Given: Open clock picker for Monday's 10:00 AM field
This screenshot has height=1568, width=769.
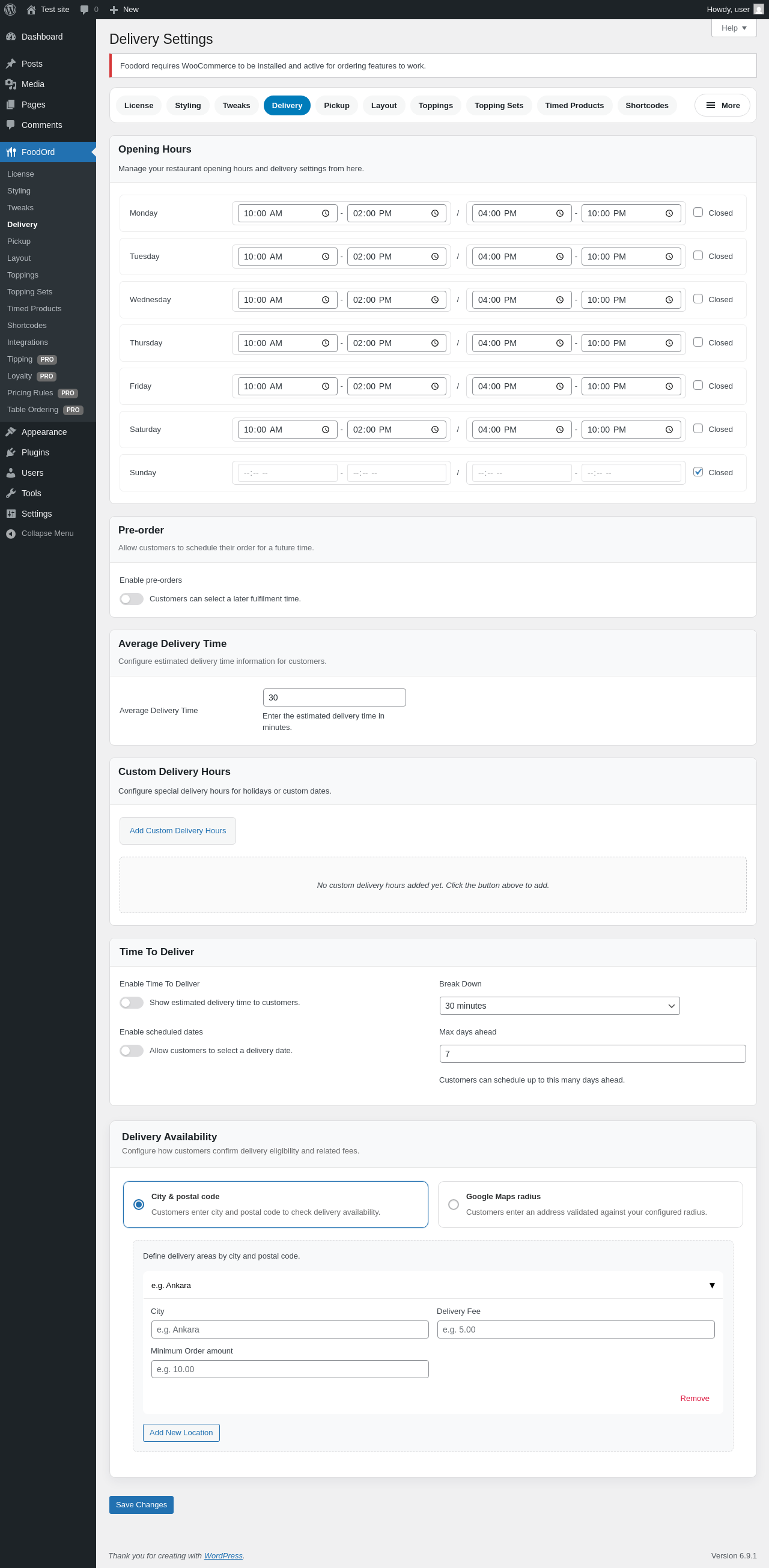Looking at the screenshot, I should [x=326, y=214].
